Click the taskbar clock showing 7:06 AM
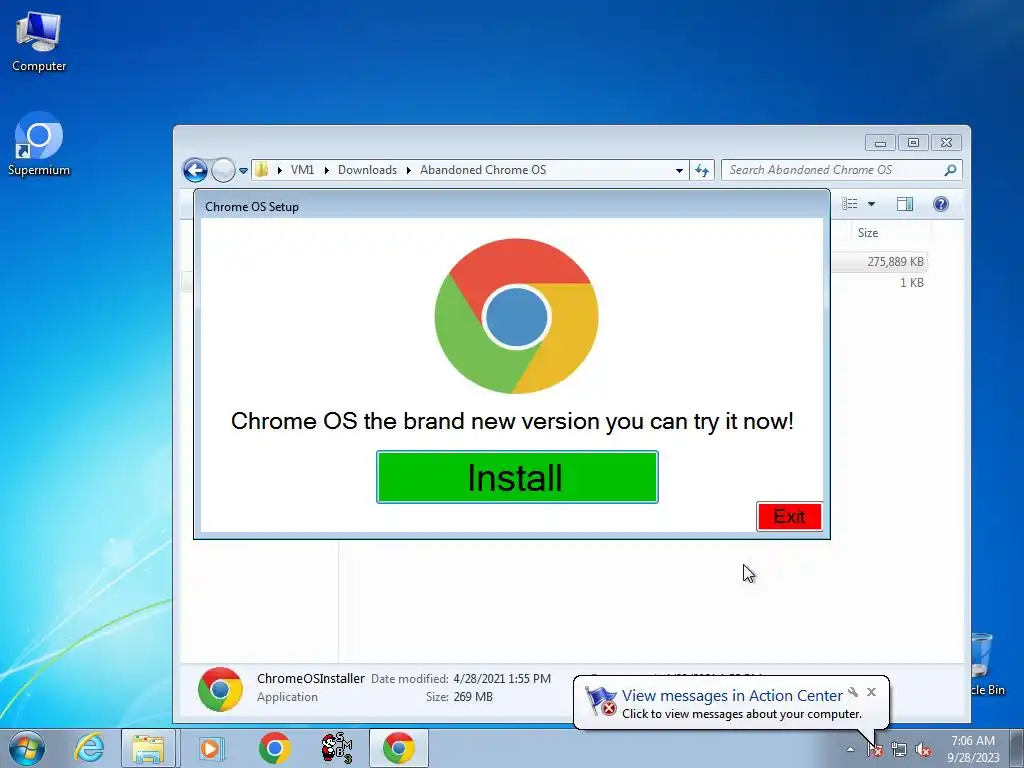 click(x=973, y=749)
